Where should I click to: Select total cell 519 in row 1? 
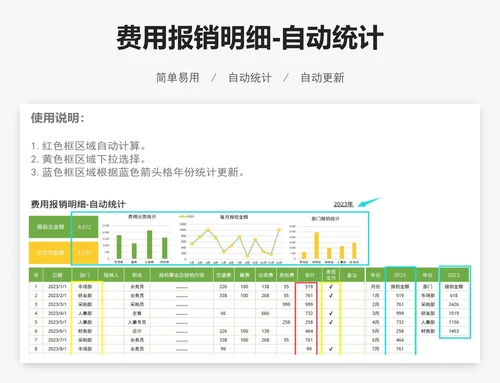[309, 286]
